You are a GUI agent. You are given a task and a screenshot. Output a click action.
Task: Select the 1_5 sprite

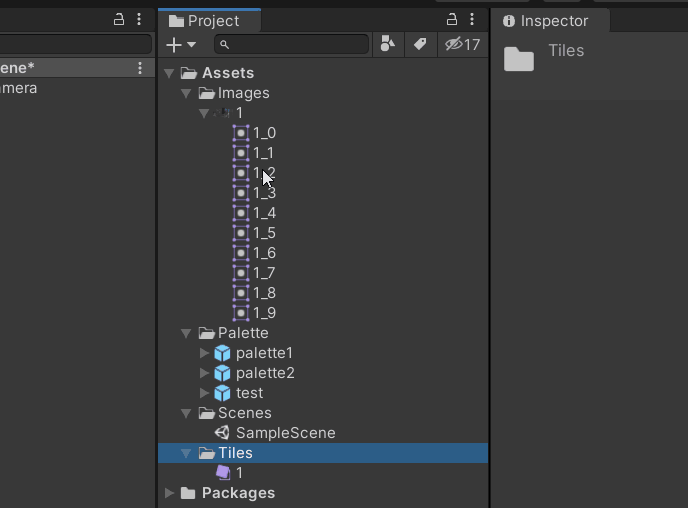tap(263, 233)
